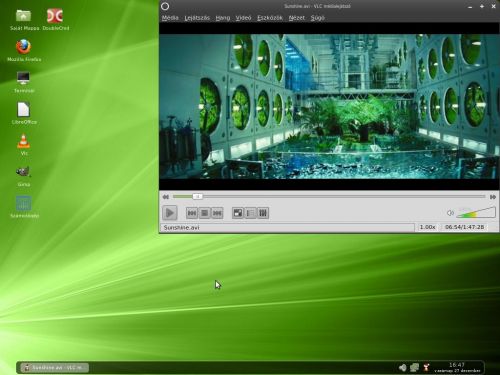This screenshot has height=375, width=500.
Task: Launch Mozilla Firefox desktop icon
Action: coord(24,51)
